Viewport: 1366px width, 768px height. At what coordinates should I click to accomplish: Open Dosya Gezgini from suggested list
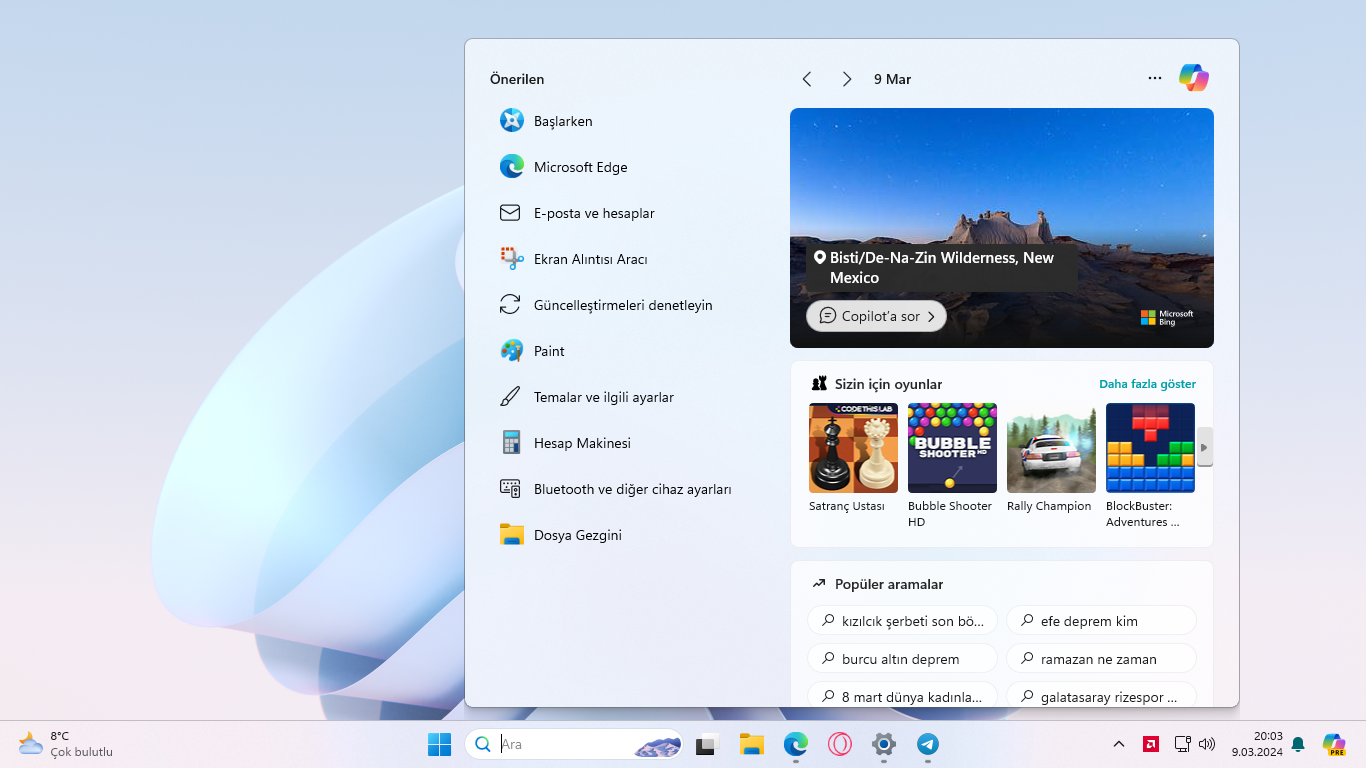[577, 535]
